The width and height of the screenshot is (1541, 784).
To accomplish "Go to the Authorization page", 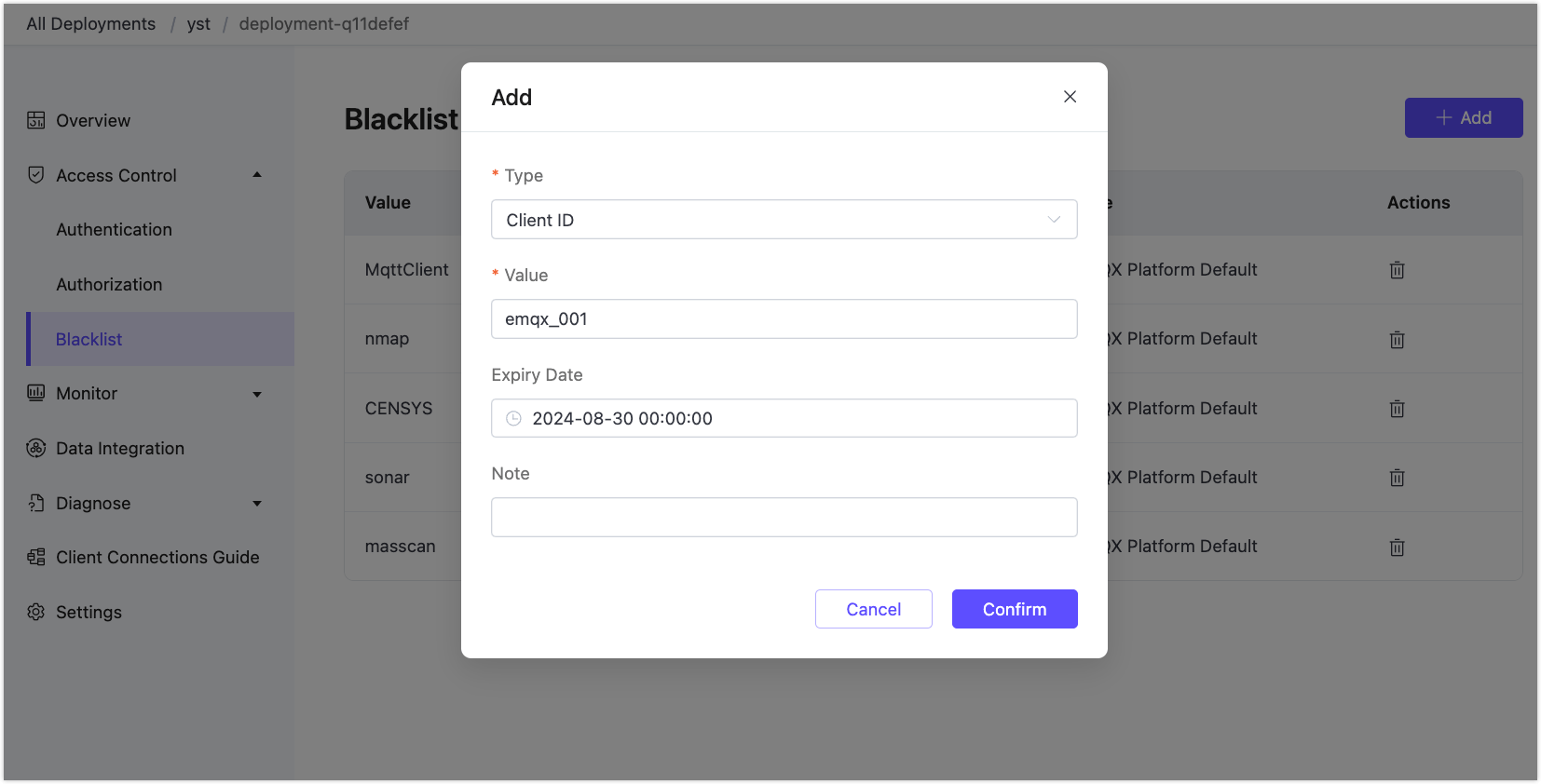I will 109,285.
